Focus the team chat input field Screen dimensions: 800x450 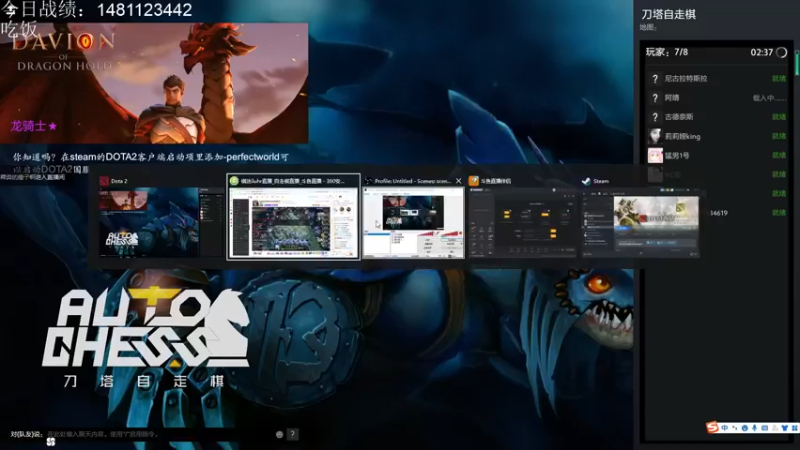(158, 434)
